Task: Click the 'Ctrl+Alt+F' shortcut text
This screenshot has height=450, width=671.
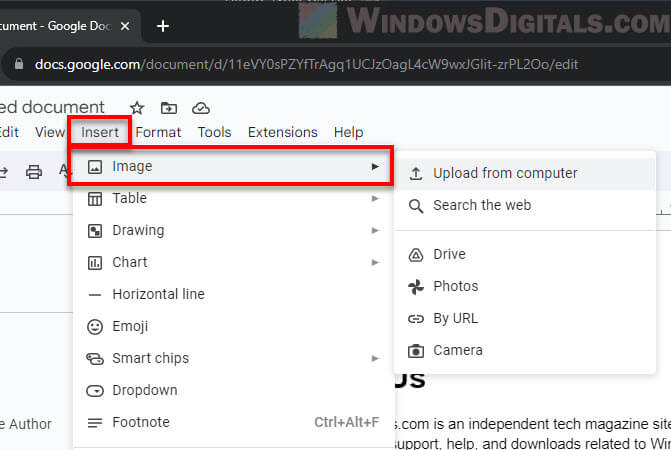Action: coord(347,423)
